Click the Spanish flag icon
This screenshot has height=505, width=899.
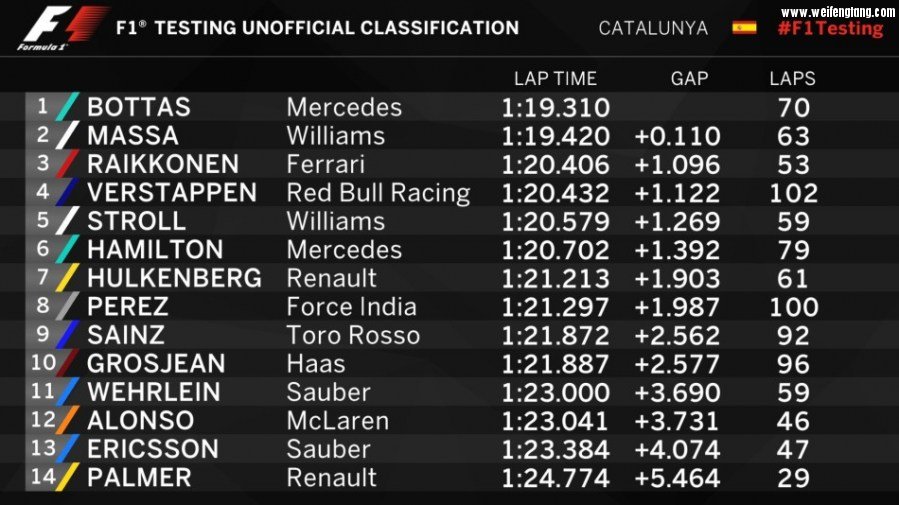744,27
